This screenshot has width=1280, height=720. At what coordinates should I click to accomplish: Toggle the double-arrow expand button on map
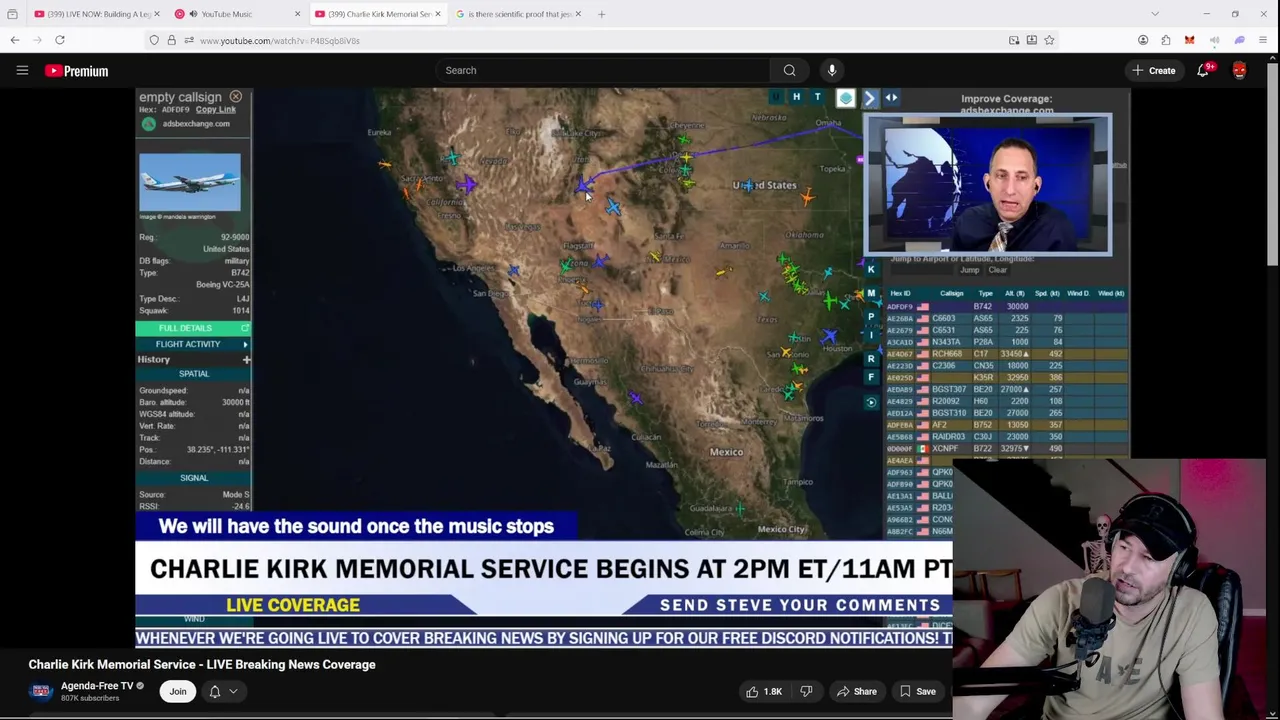click(891, 98)
